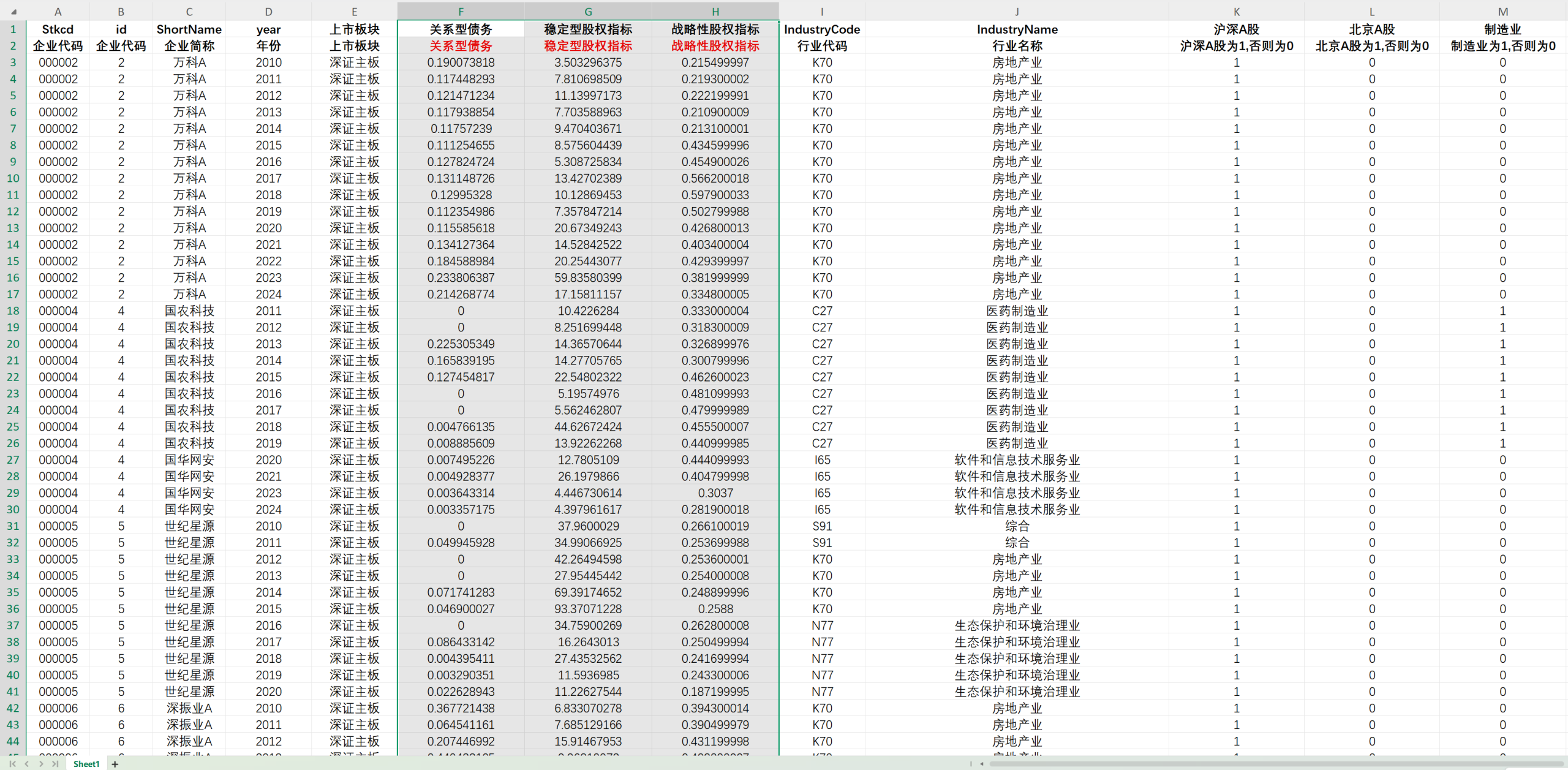Screen dimensions: 1568x770
Task: Jump to first sheet navigation arrow
Action: (12, 764)
